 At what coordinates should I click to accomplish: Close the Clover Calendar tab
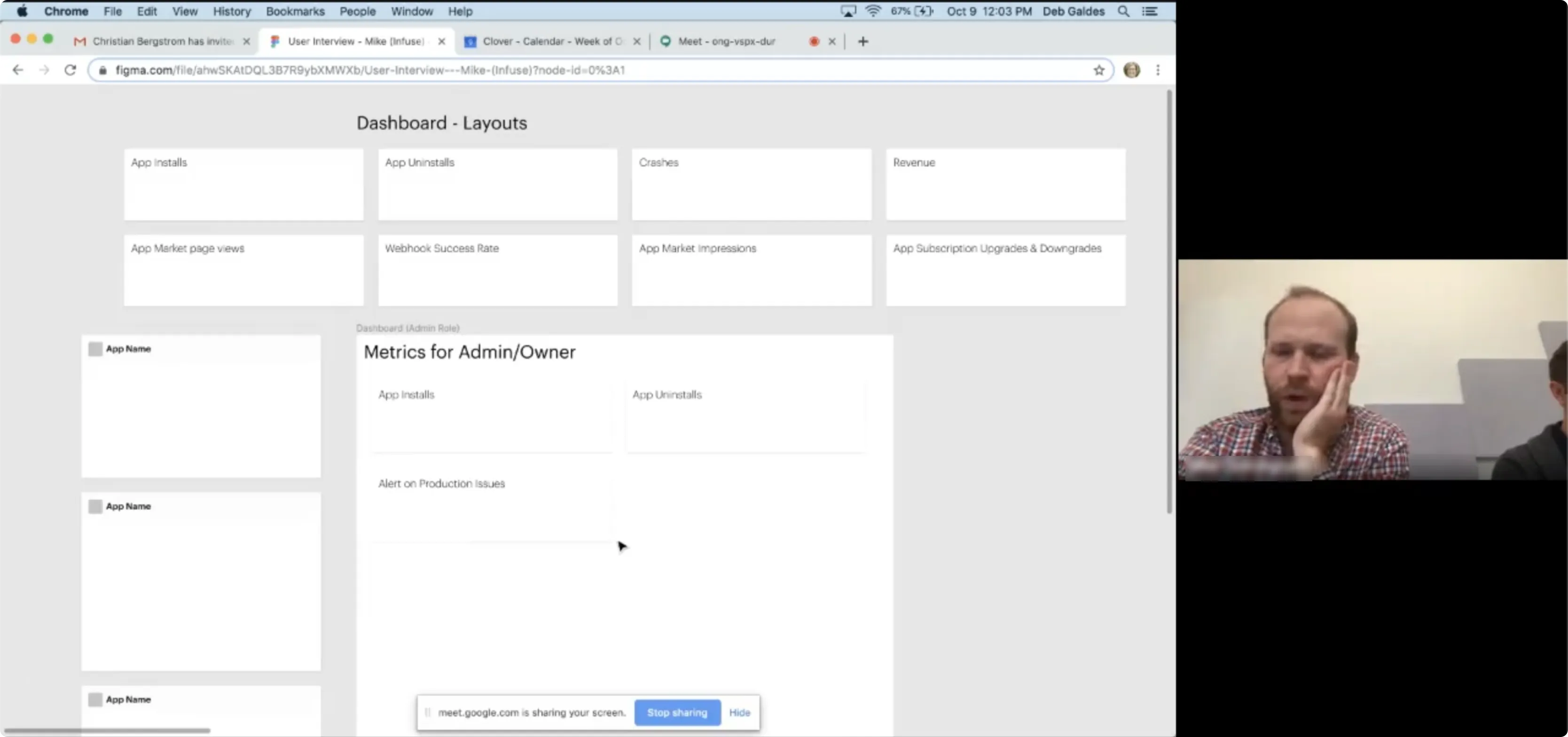(x=637, y=41)
